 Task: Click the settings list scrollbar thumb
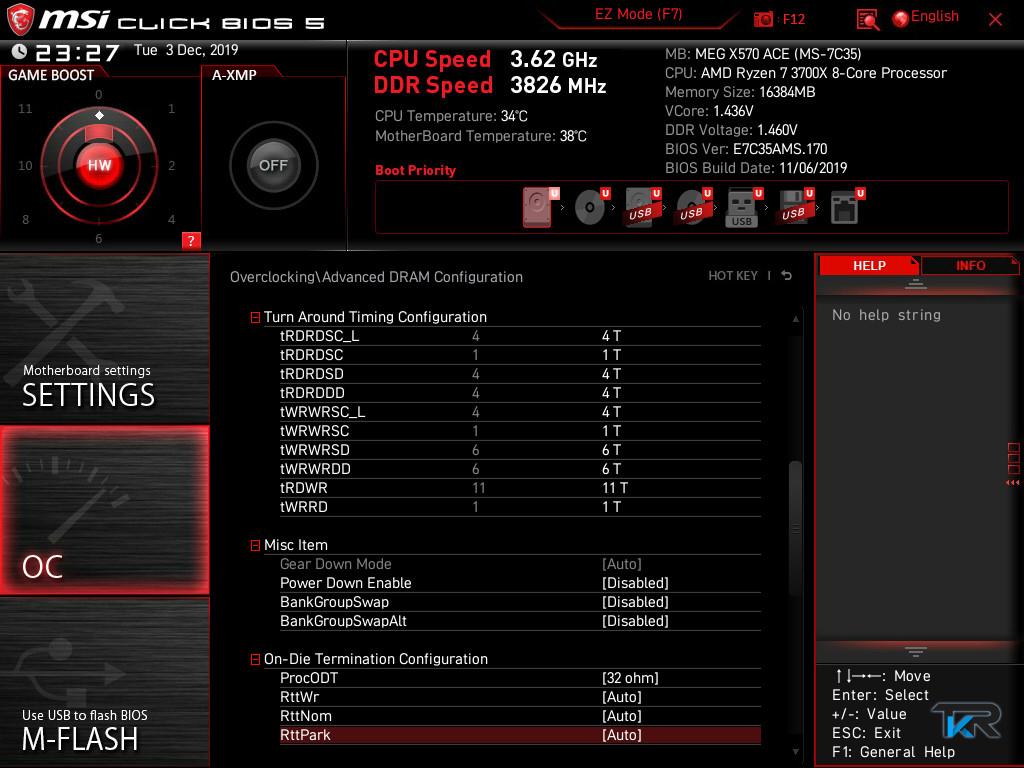pyautogui.click(x=795, y=528)
